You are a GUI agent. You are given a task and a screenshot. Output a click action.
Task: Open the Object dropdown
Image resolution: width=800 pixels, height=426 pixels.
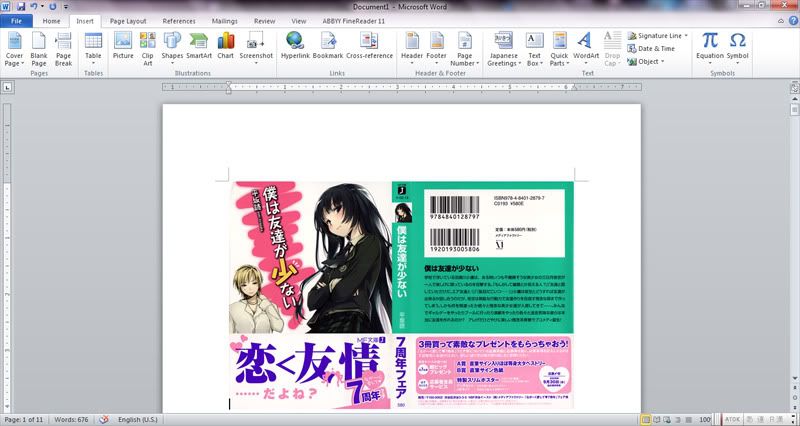pos(646,61)
